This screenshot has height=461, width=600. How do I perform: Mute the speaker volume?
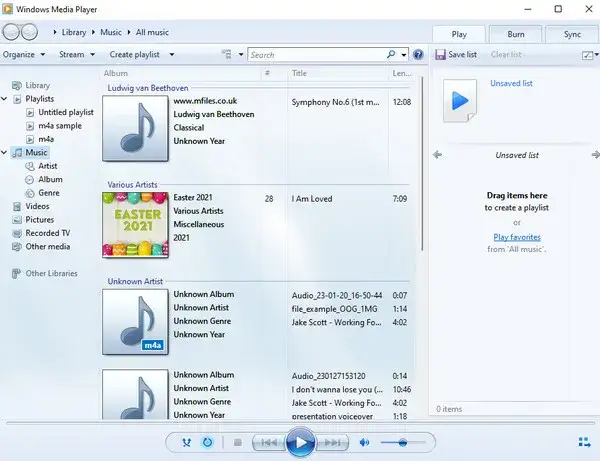[x=364, y=443]
